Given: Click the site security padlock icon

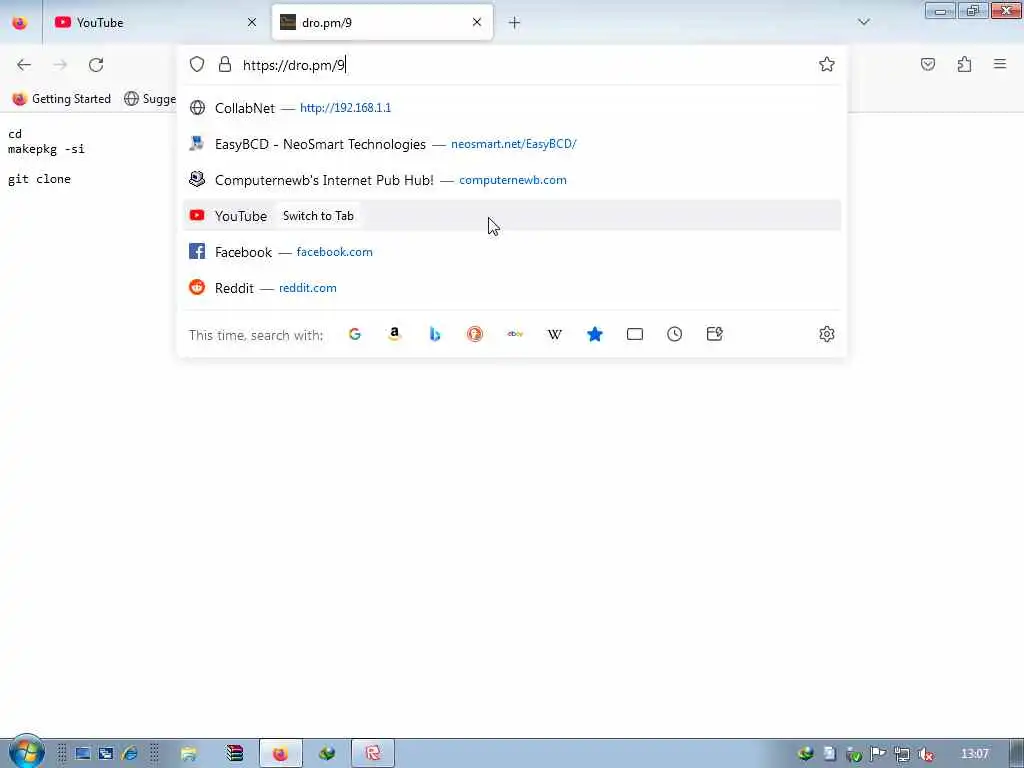Looking at the screenshot, I should tap(225, 64).
